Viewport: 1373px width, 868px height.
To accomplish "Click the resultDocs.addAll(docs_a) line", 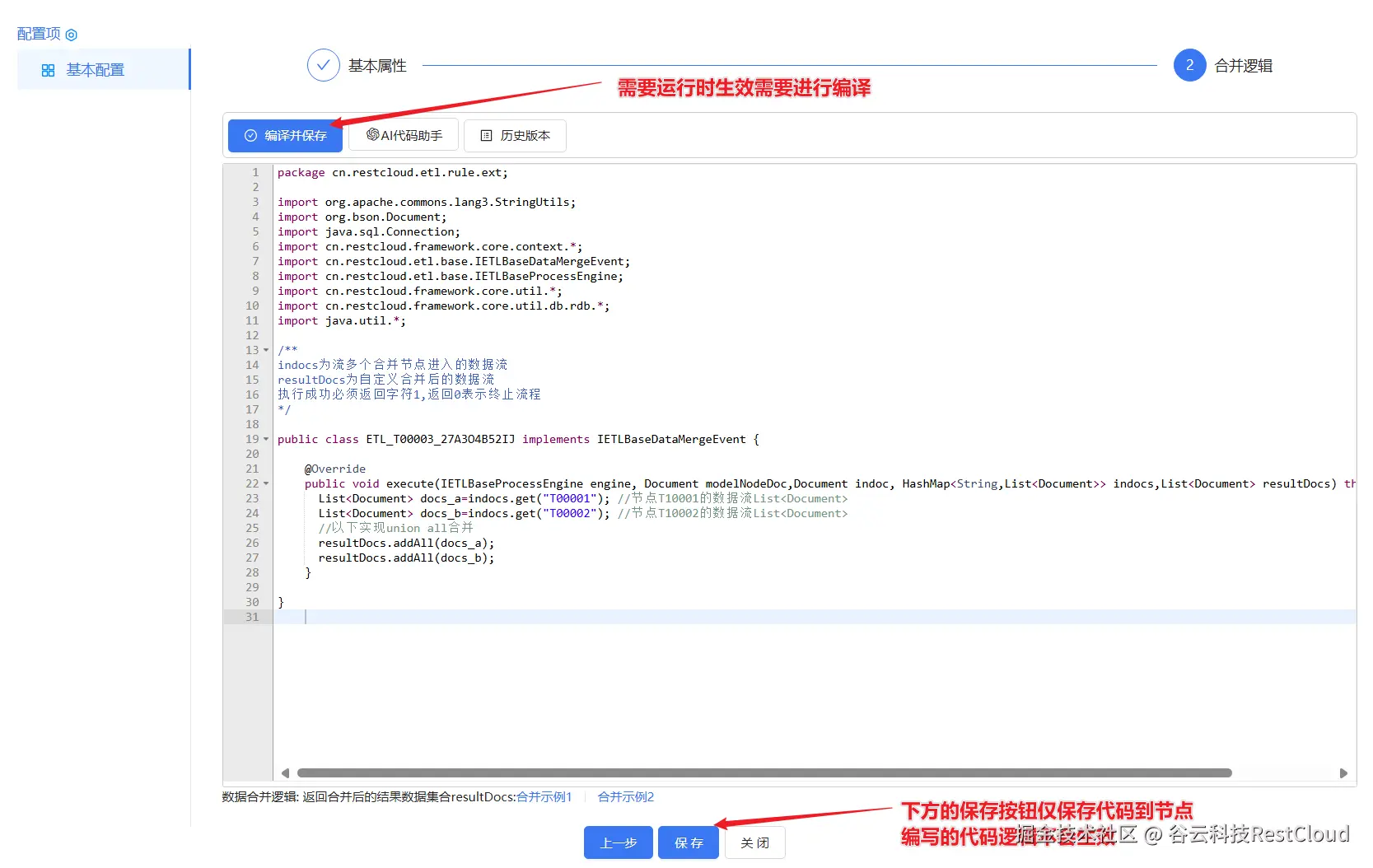I will point(407,543).
